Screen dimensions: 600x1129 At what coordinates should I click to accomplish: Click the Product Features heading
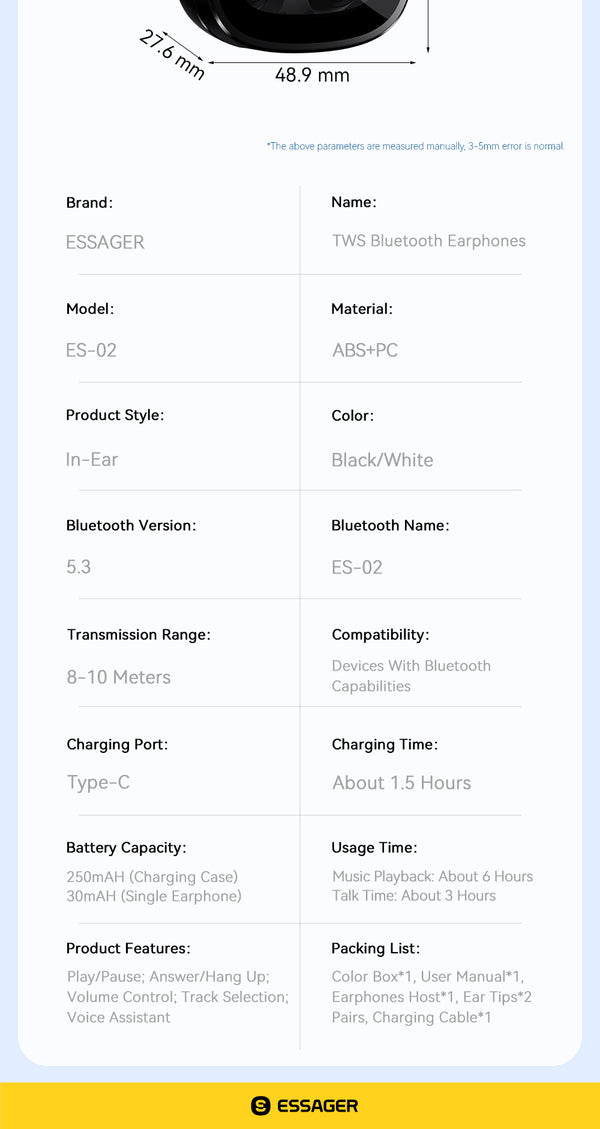tap(128, 948)
